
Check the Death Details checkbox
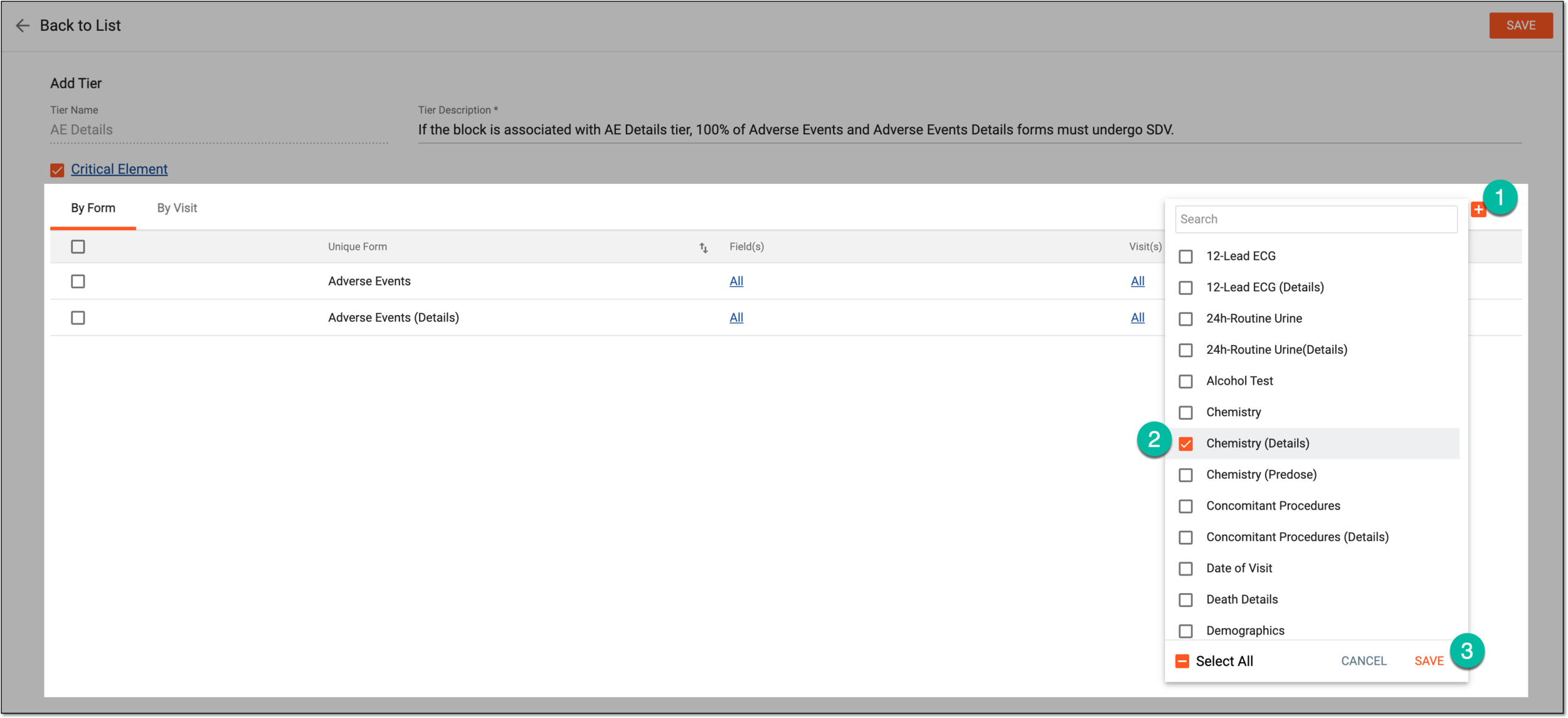coord(1185,600)
